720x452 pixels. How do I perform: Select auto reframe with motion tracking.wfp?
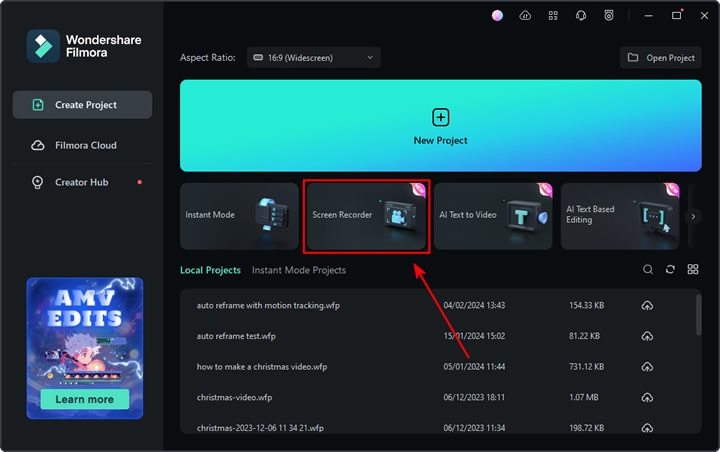[x=268, y=305]
